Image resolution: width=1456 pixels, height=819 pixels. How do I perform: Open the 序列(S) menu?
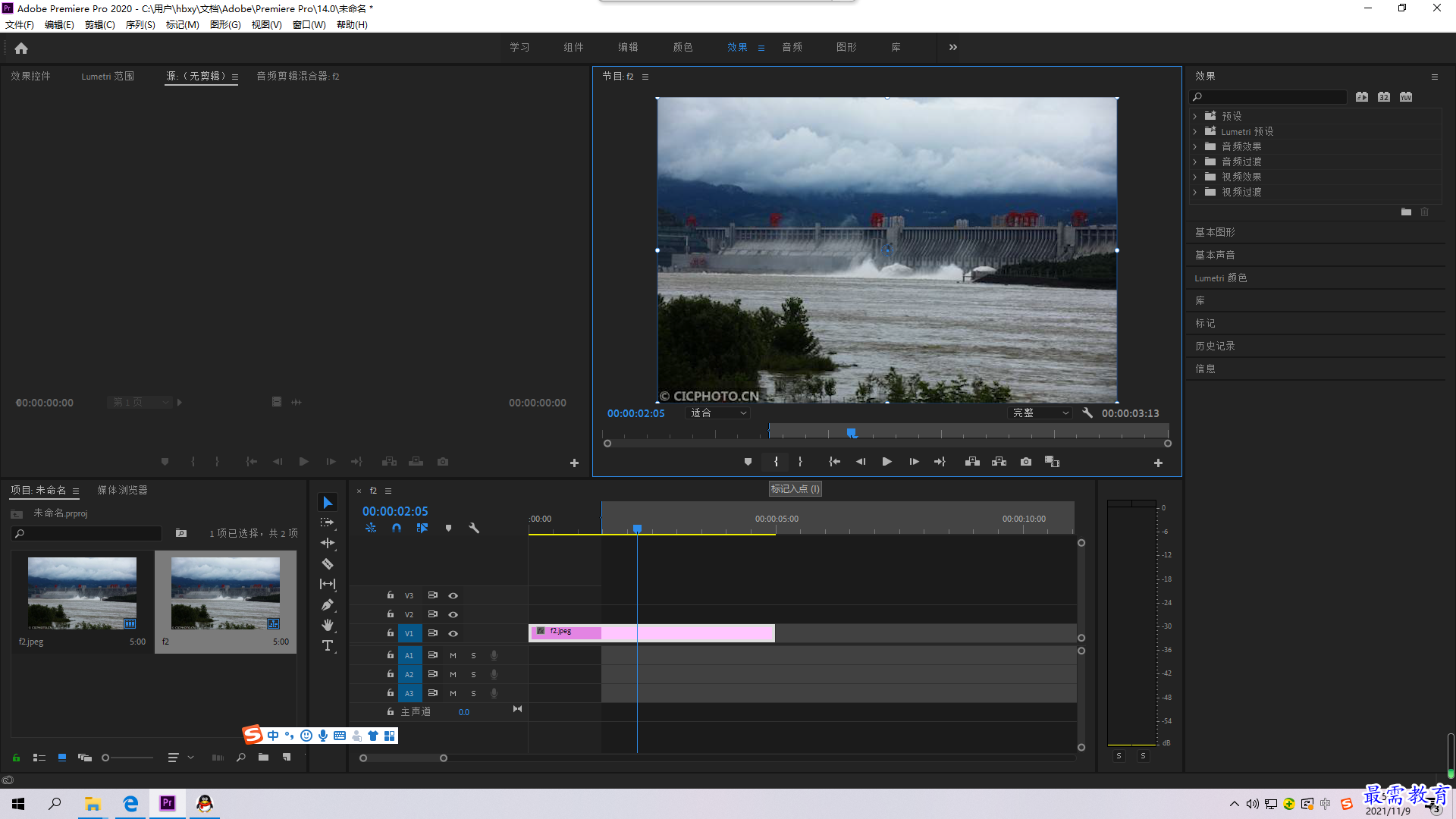pos(140,25)
